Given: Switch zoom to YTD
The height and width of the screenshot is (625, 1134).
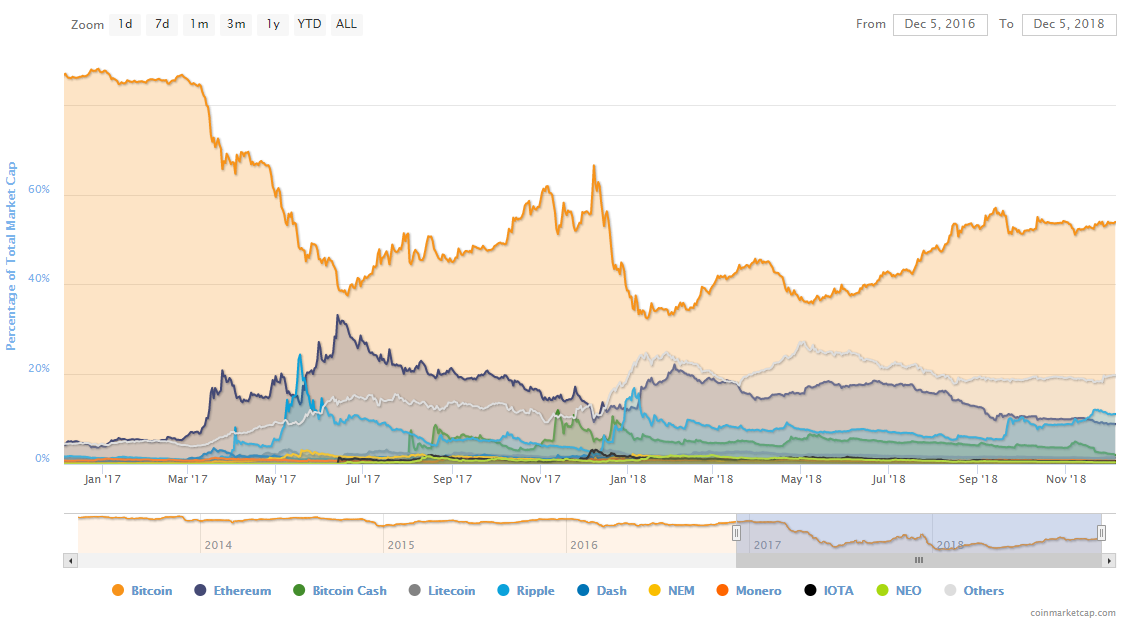Looking at the screenshot, I should pyautogui.click(x=309, y=24).
